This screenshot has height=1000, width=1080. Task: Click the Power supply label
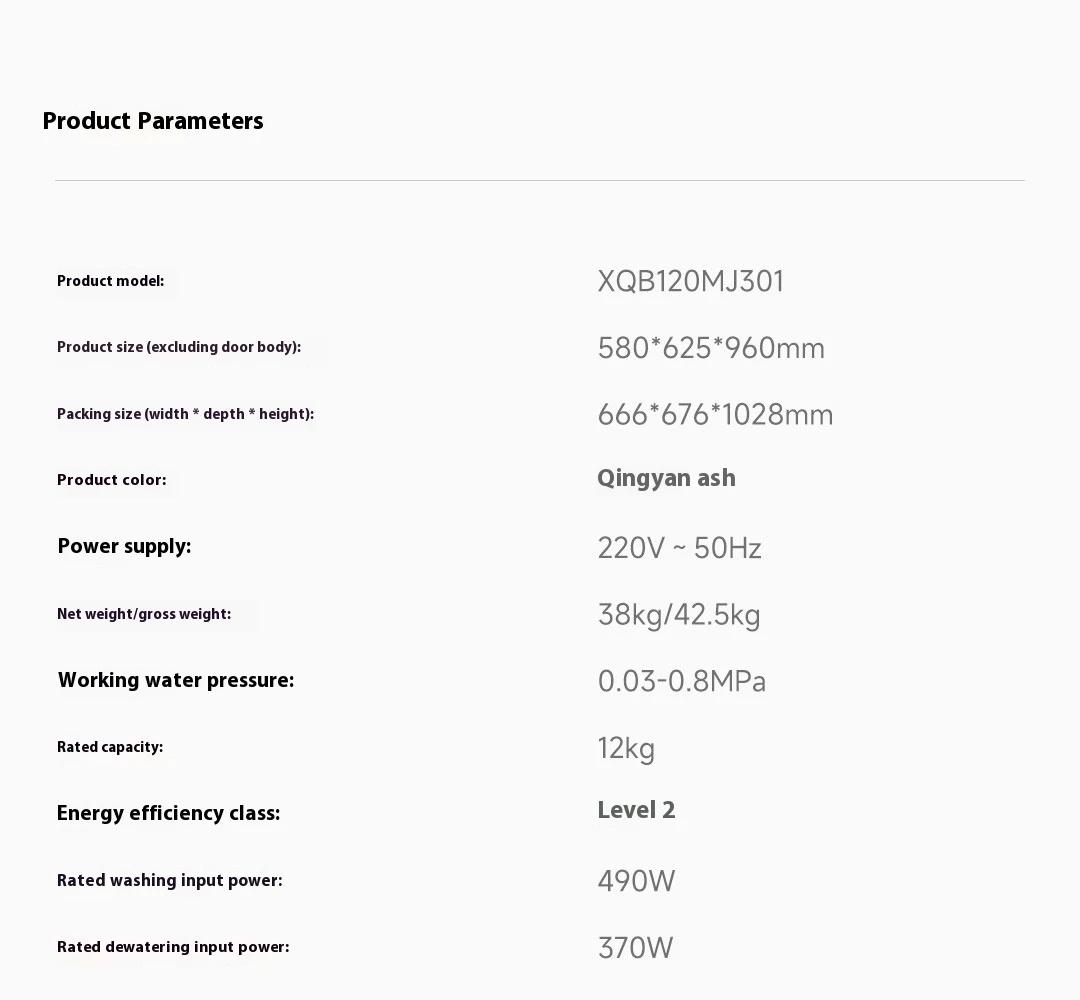click(x=124, y=546)
